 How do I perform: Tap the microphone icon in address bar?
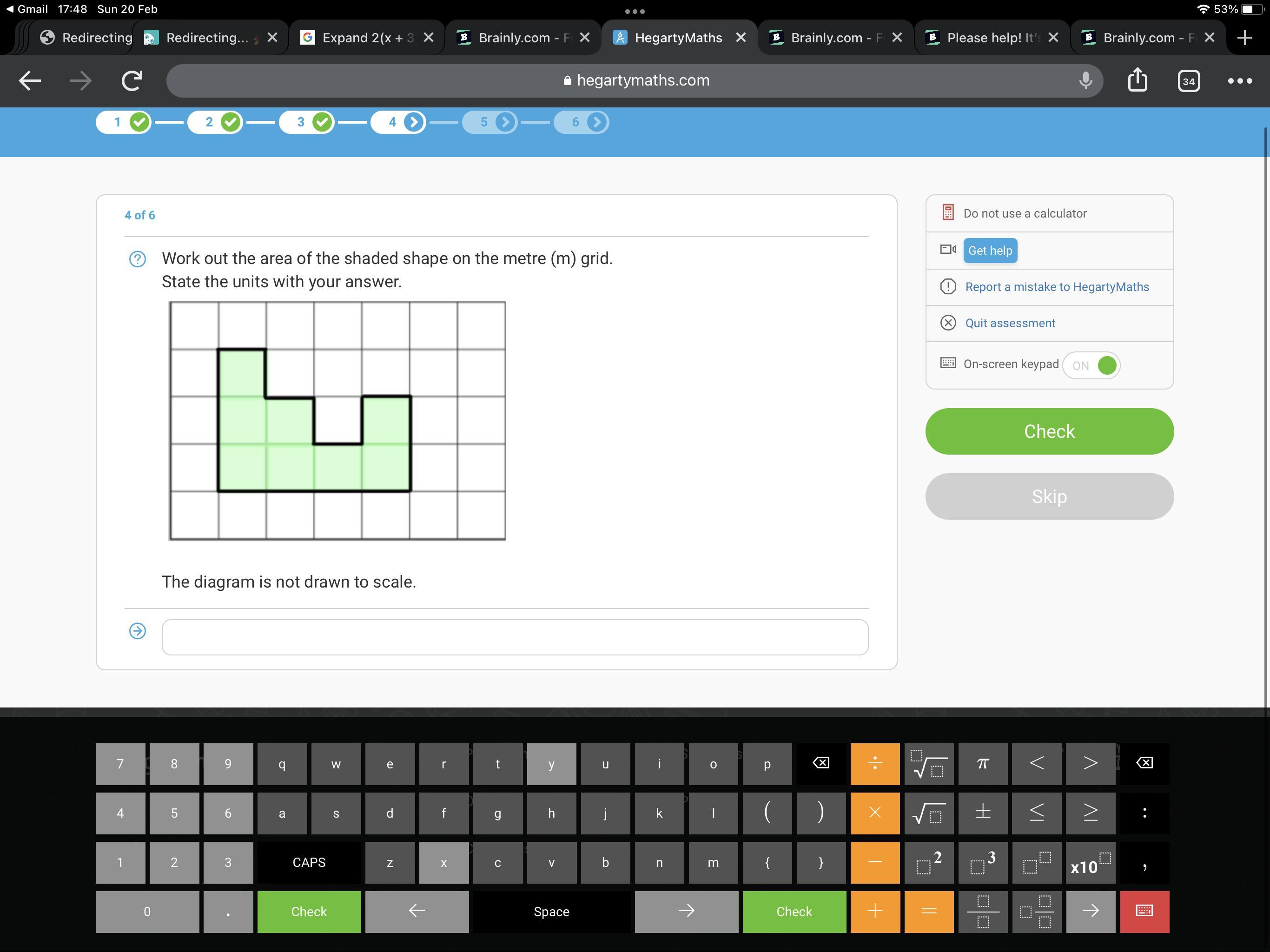click(1085, 80)
